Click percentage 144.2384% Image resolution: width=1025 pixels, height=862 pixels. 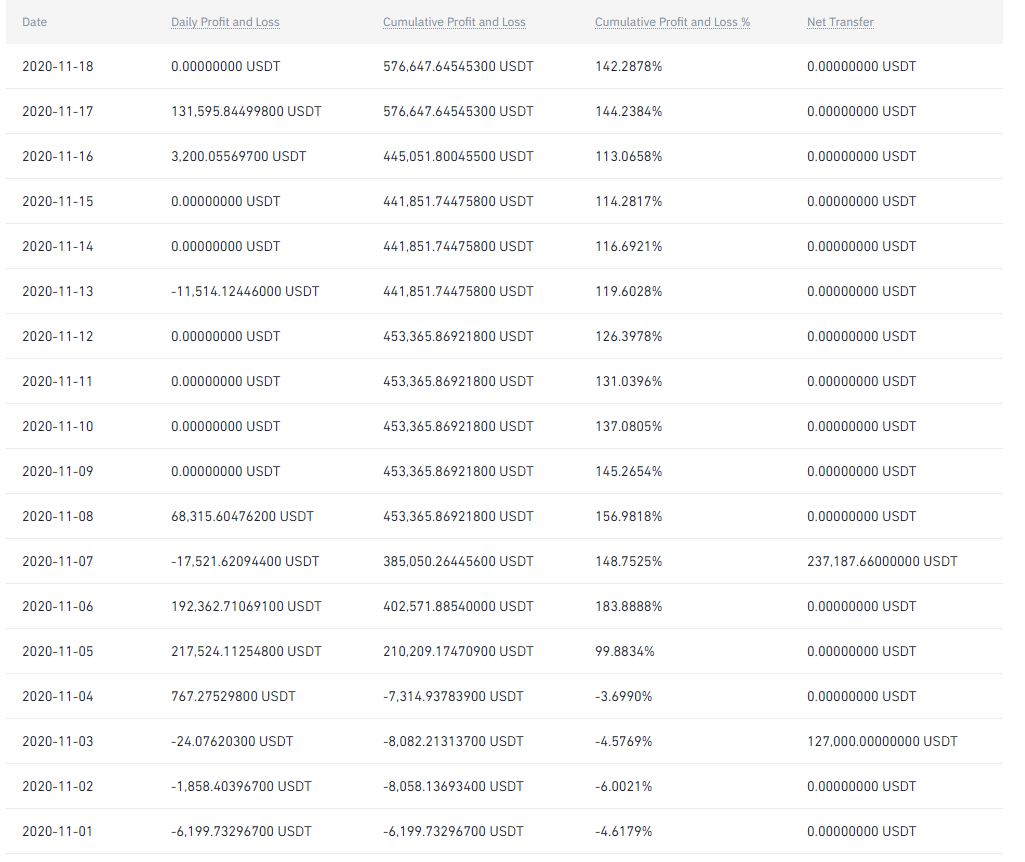coord(628,112)
